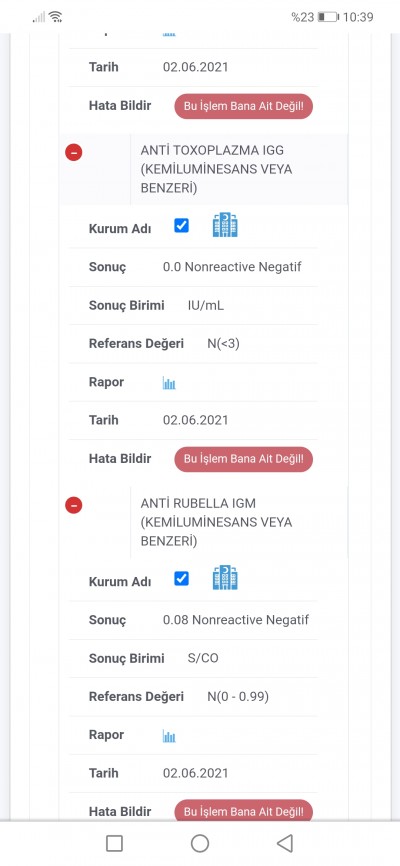Tap the Android home circle button

coord(200,843)
